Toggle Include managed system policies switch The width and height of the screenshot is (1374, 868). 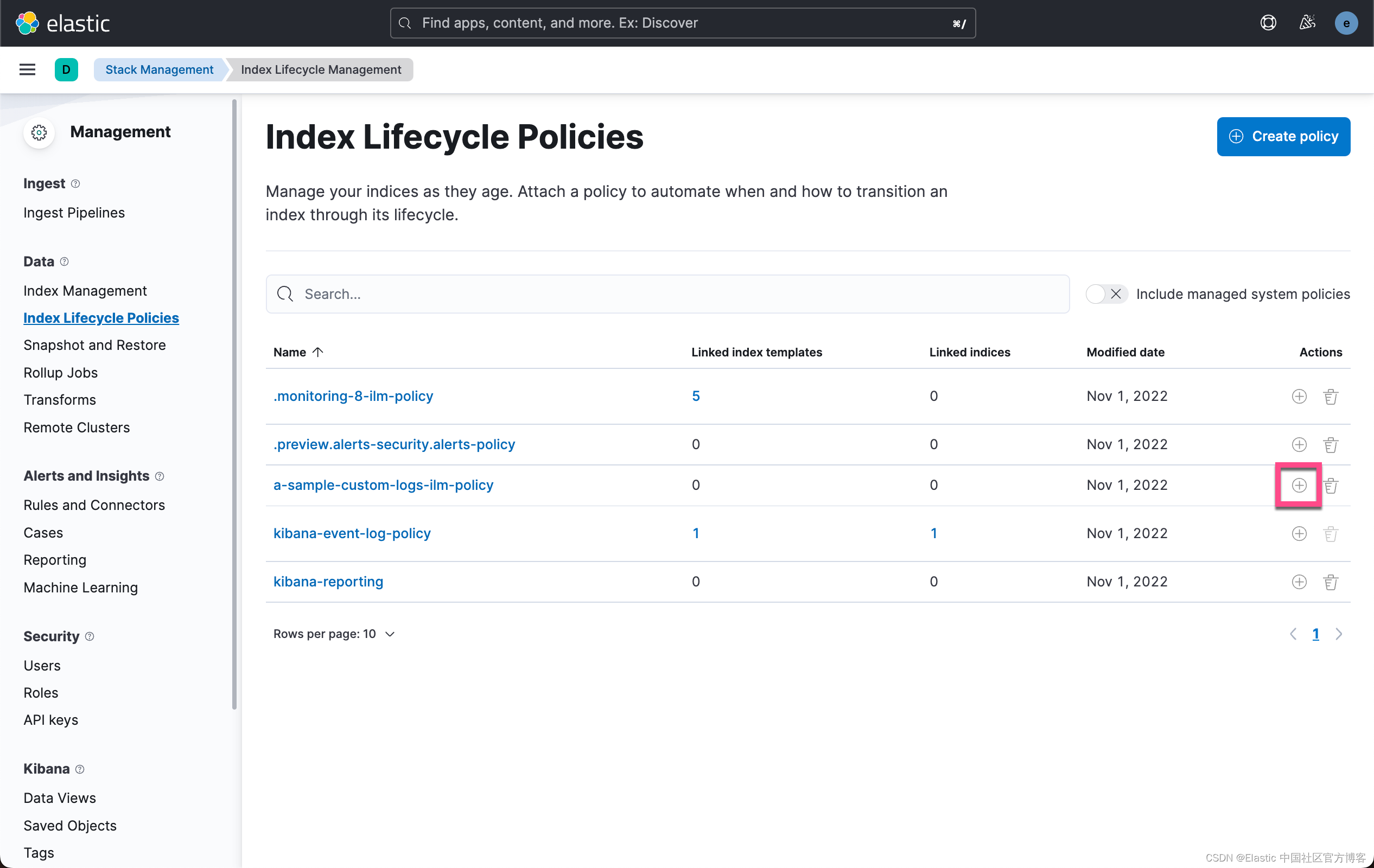point(1105,294)
